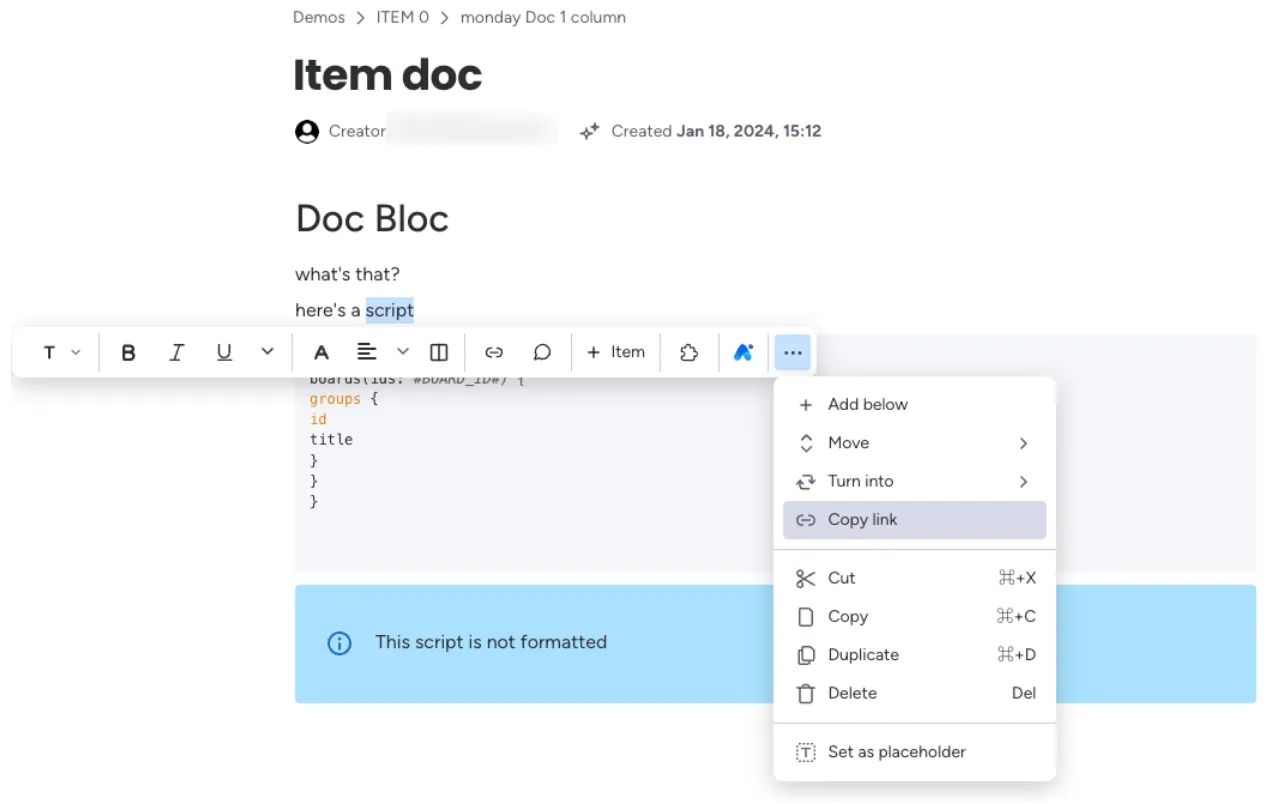1280x804 pixels.
Task: Apply italic formatting to the selection
Action: (177, 352)
